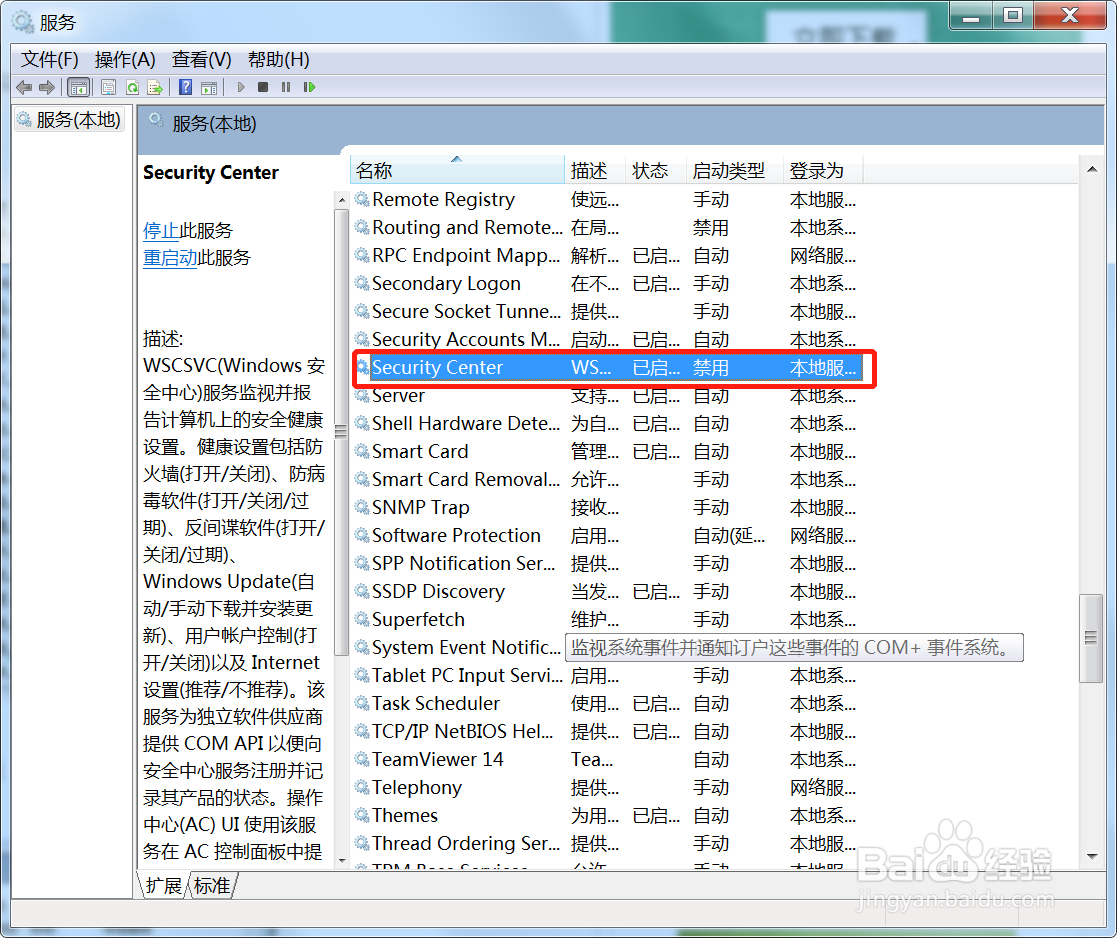
Task: Click gear icon of Task Scheduler row
Action: [362, 702]
